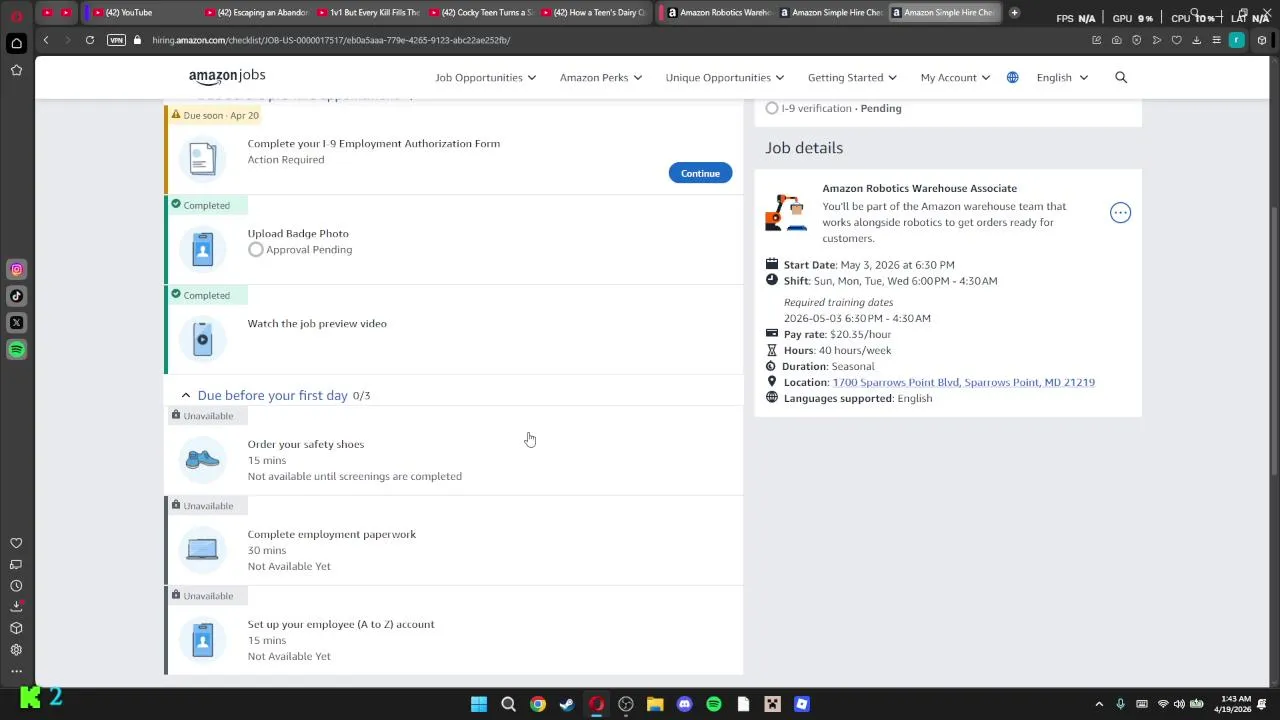The width and height of the screenshot is (1280, 720).
Task: Open the English language dropdown
Action: pos(1062,77)
